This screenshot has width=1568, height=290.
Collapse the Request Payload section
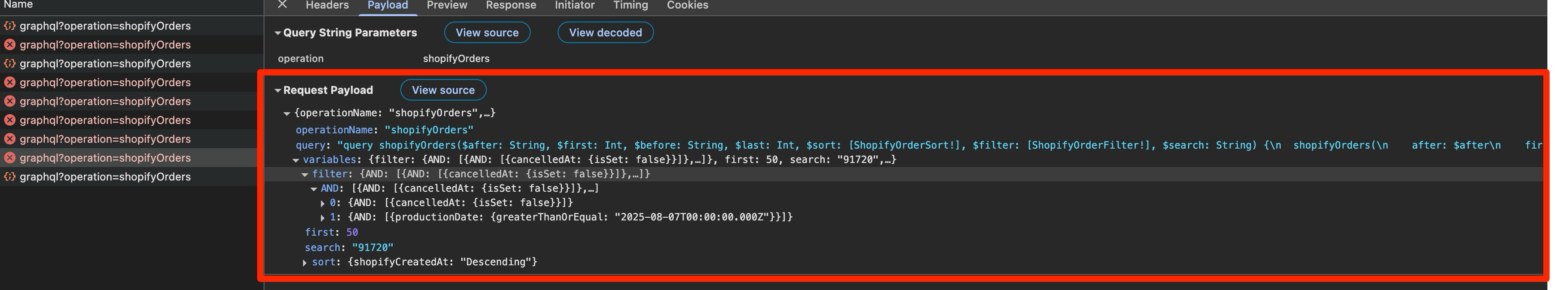pos(277,90)
